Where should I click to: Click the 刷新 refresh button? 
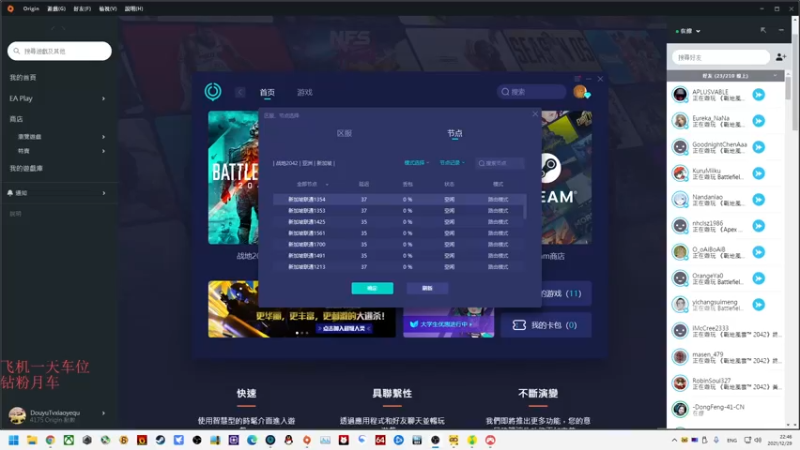pos(427,288)
